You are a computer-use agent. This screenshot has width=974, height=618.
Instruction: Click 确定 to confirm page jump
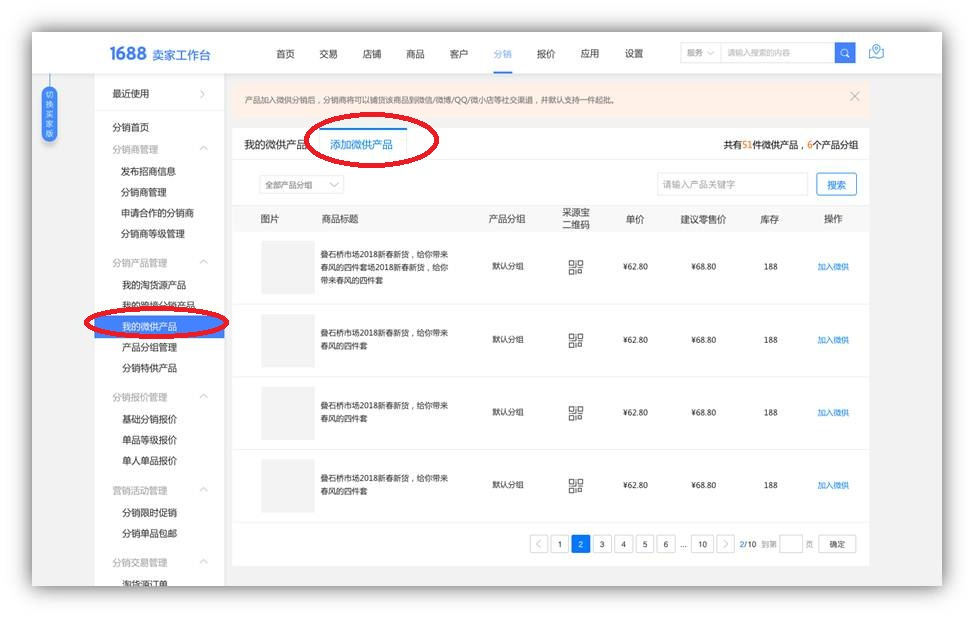pos(836,543)
